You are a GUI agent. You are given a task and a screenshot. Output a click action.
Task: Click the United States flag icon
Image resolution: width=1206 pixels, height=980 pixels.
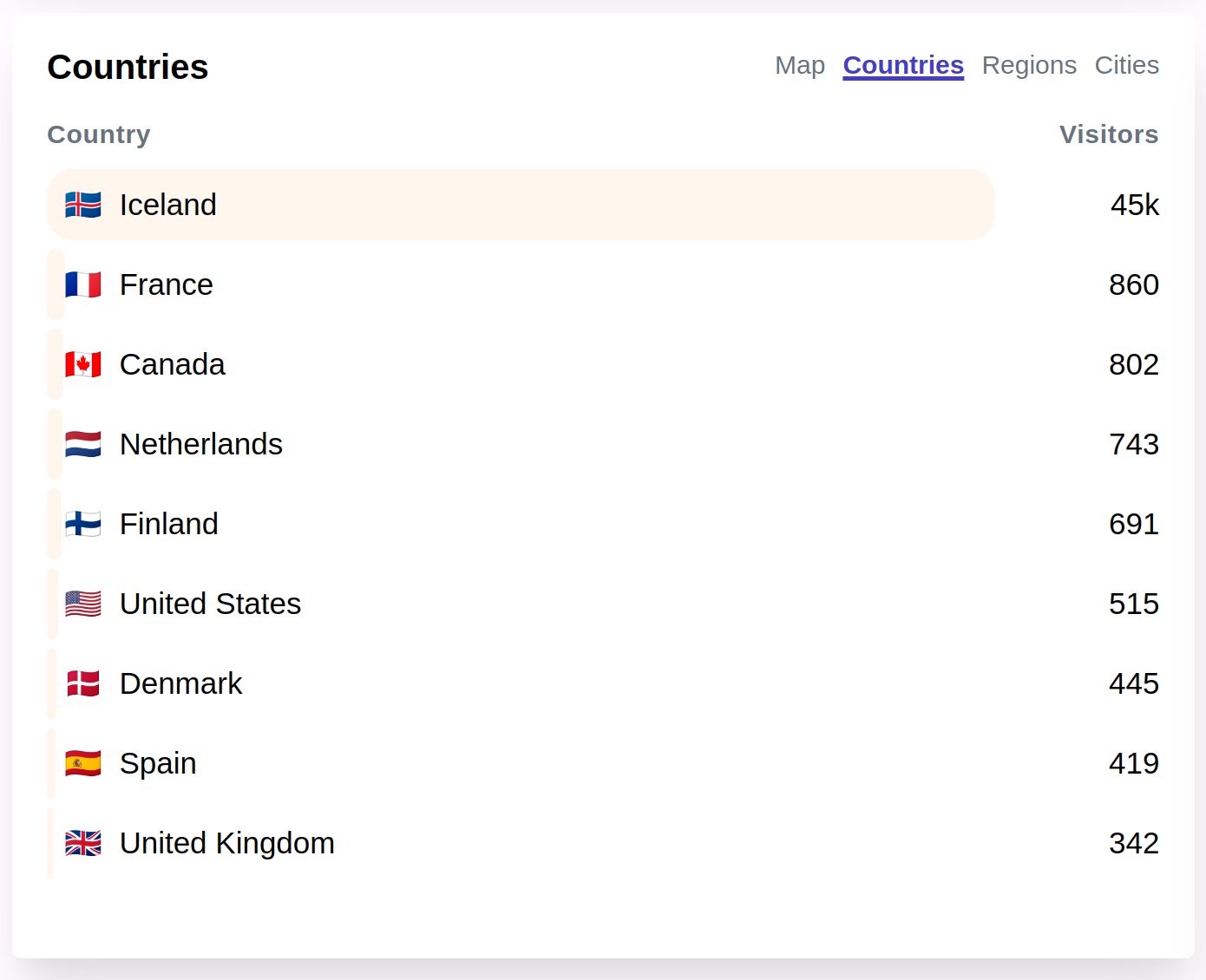[x=83, y=604]
